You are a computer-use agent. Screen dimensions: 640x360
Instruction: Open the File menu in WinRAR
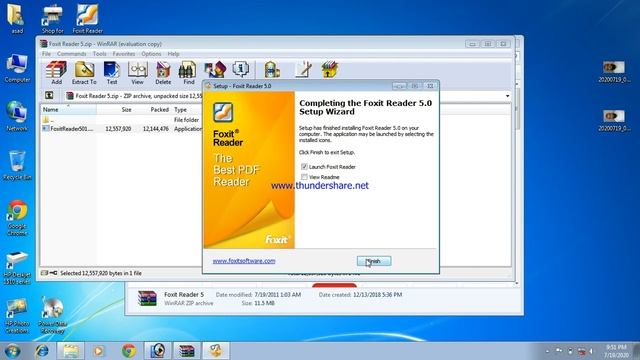[x=47, y=54]
